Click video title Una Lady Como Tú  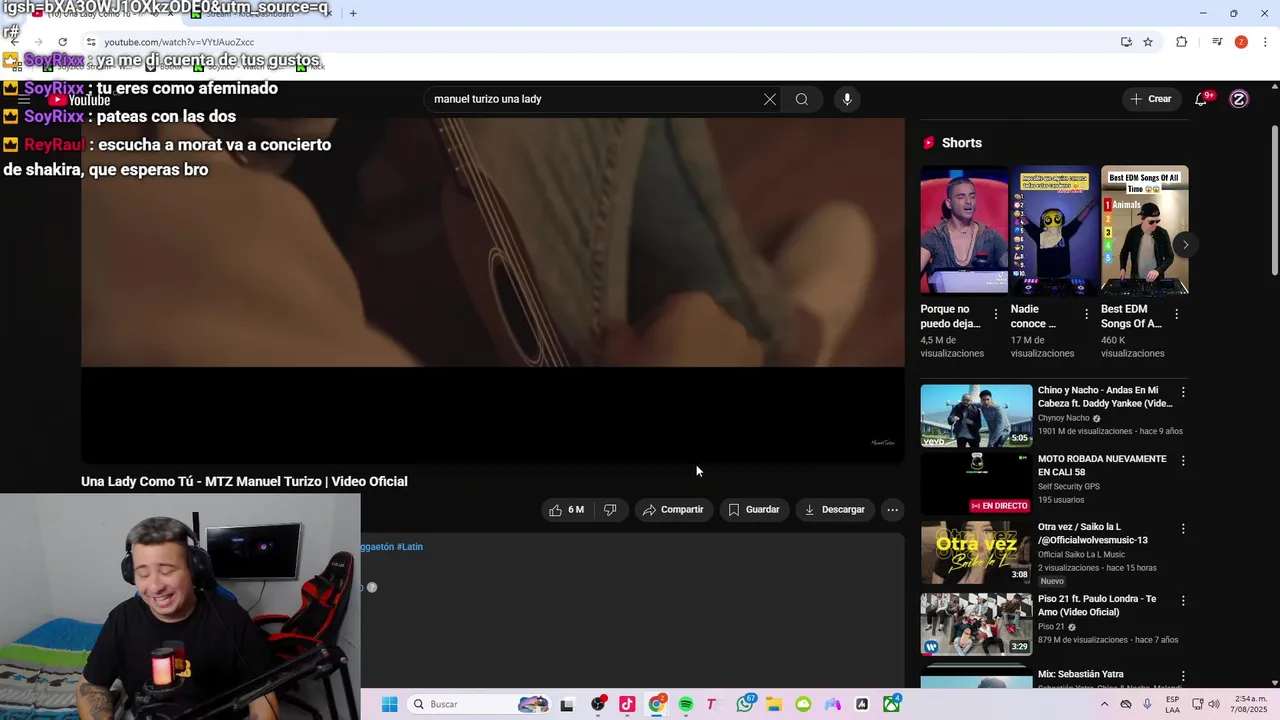(x=244, y=482)
